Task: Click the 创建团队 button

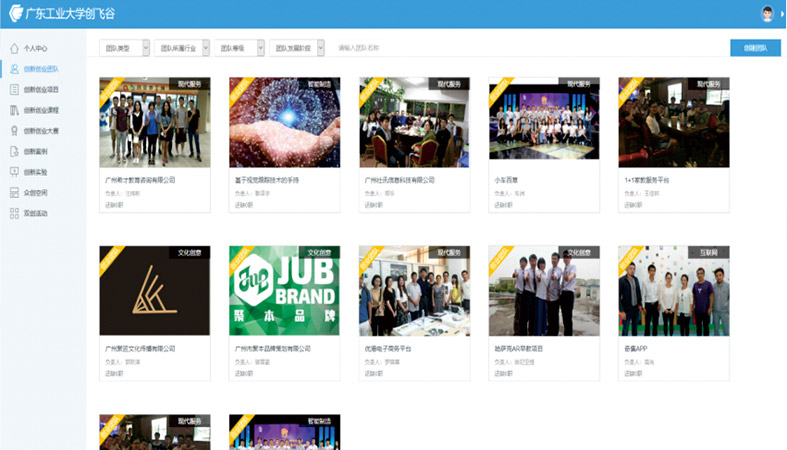Action: tap(755, 48)
